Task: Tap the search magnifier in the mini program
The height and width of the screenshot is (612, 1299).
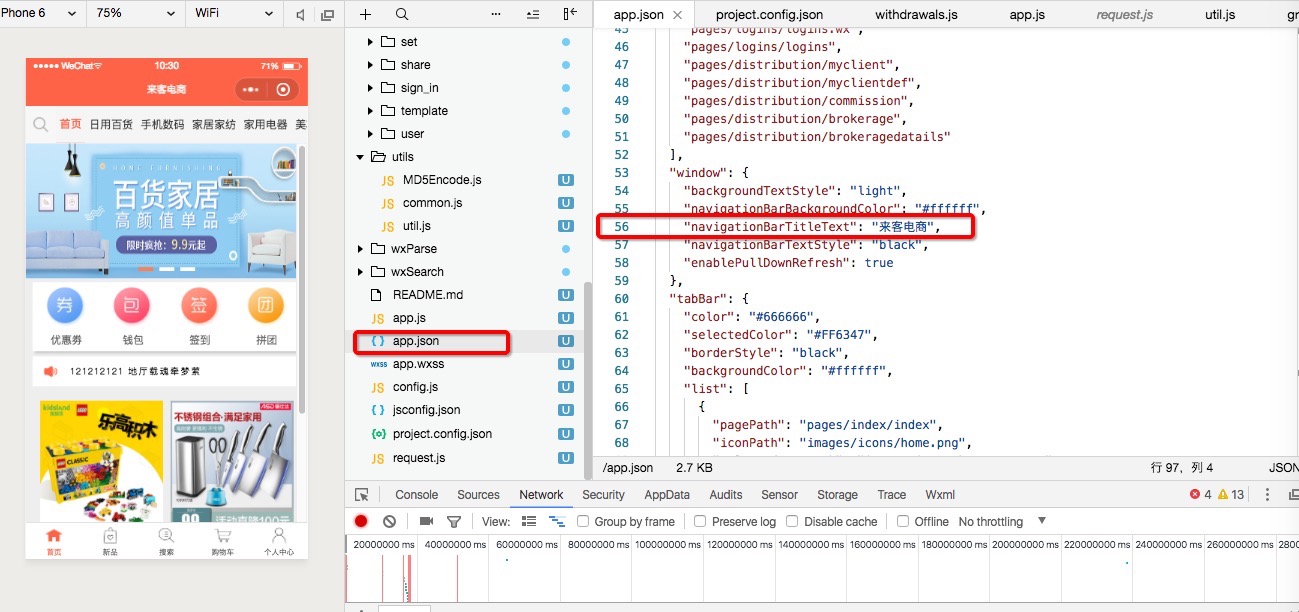Action: tap(41, 125)
